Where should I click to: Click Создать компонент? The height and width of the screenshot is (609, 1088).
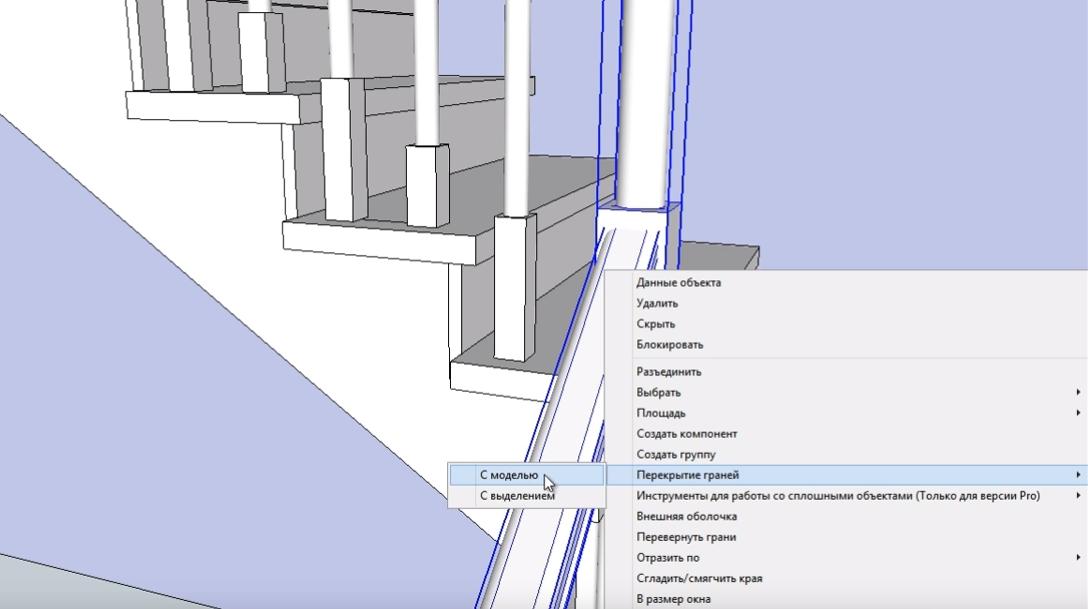687,434
